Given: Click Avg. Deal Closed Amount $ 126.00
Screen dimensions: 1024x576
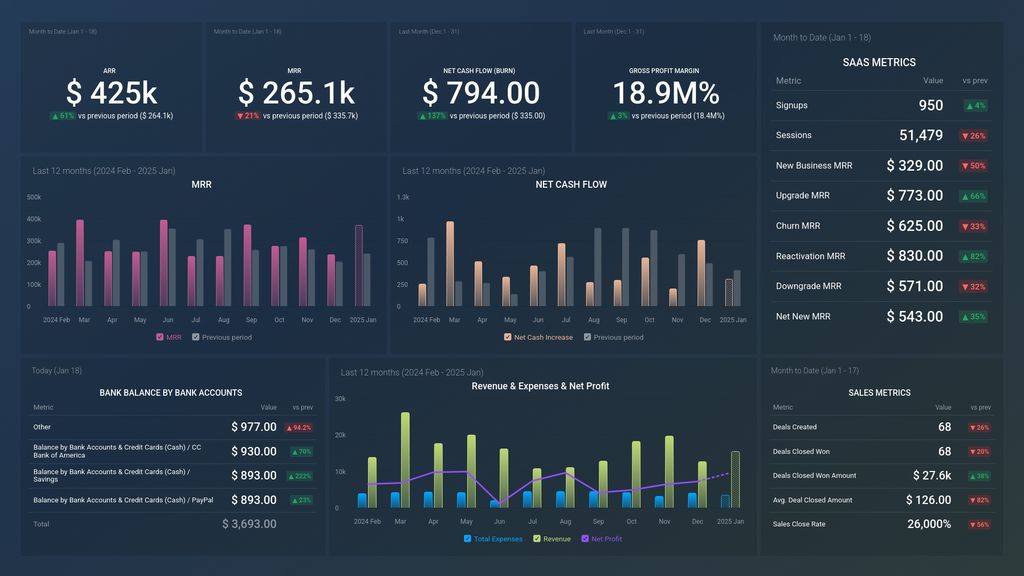Looking at the screenshot, I should point(928,500).
